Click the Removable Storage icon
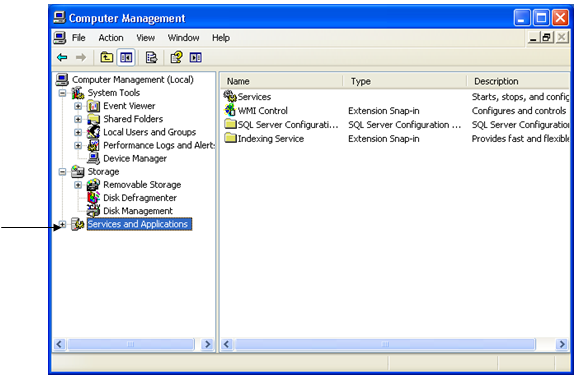This screenshot has width=576, height=377. (x=93, y=185)
